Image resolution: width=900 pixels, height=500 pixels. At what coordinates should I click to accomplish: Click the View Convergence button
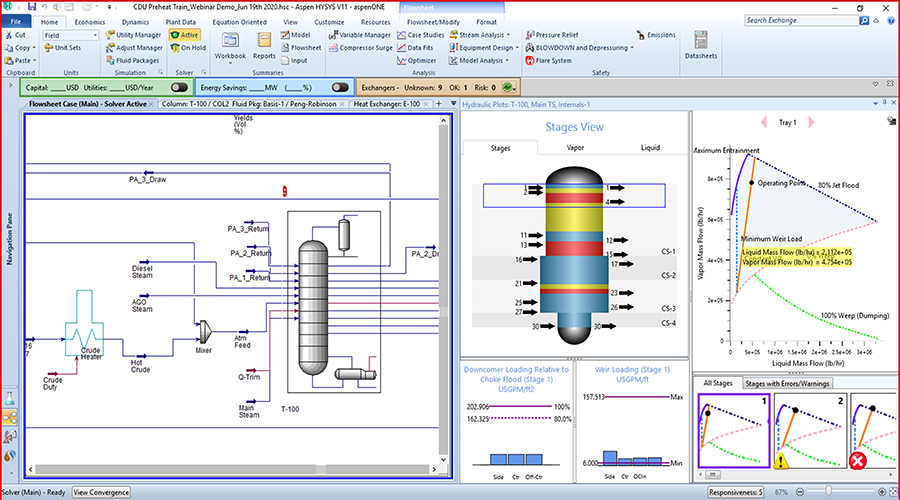(x=101, y=493)
